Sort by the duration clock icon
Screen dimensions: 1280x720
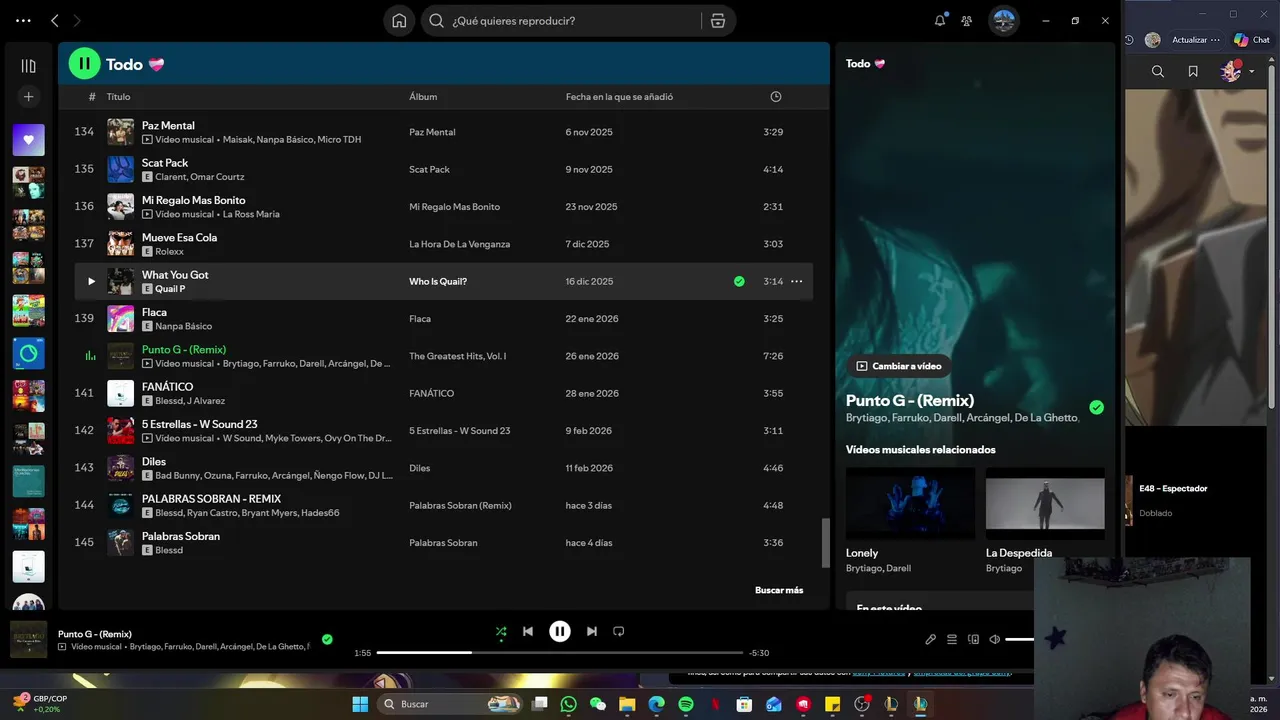point(776,97)
